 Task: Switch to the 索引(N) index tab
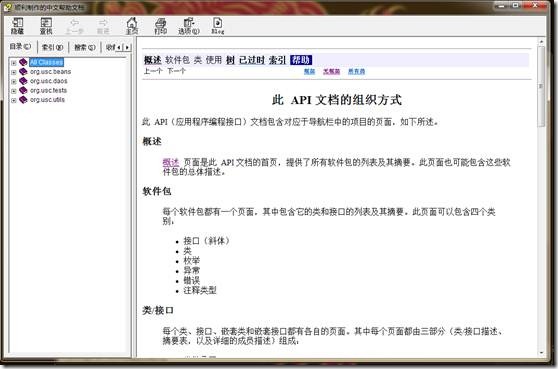[x=52, y=47]
